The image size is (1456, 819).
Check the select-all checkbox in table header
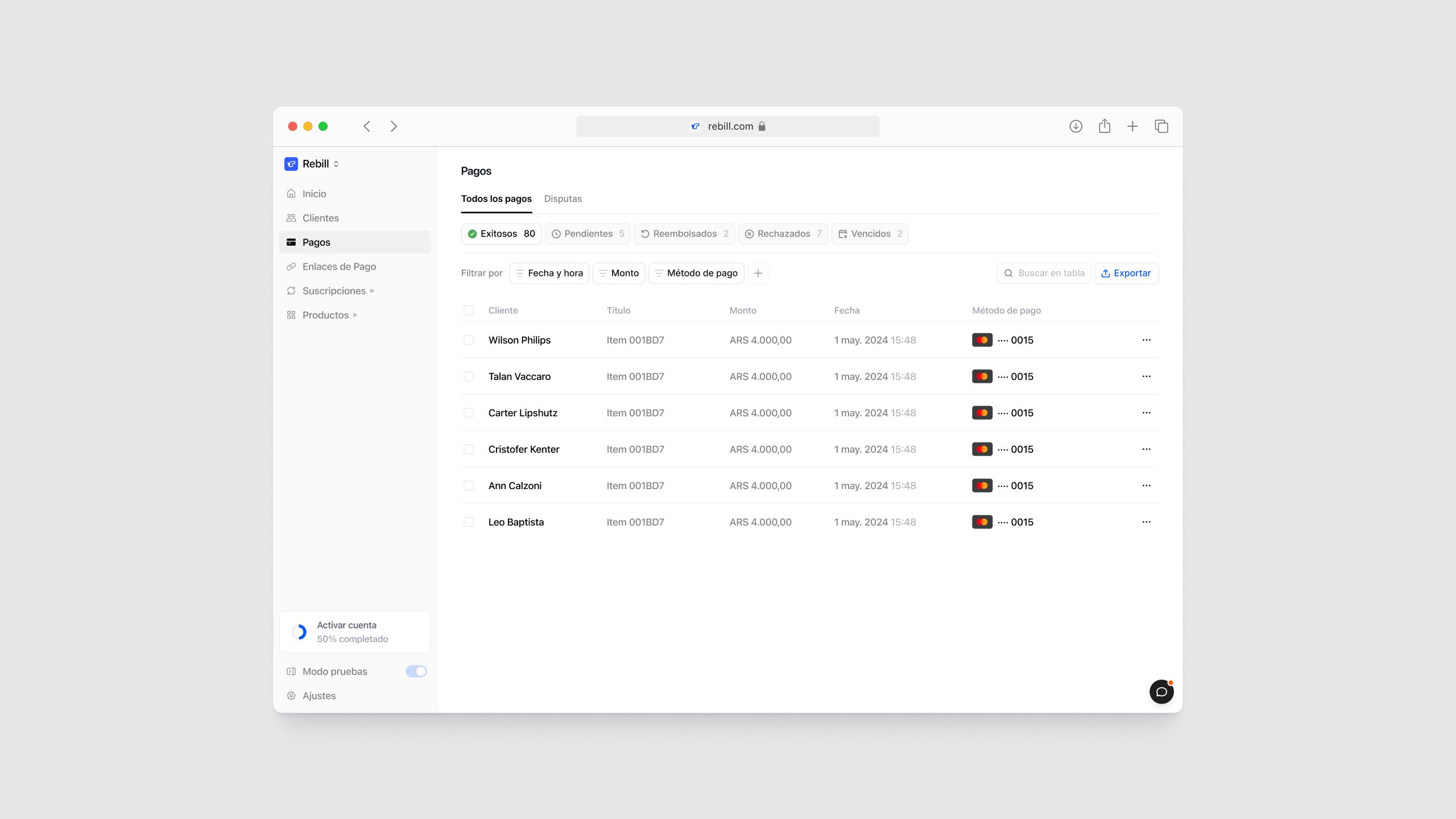pos(468,311)
